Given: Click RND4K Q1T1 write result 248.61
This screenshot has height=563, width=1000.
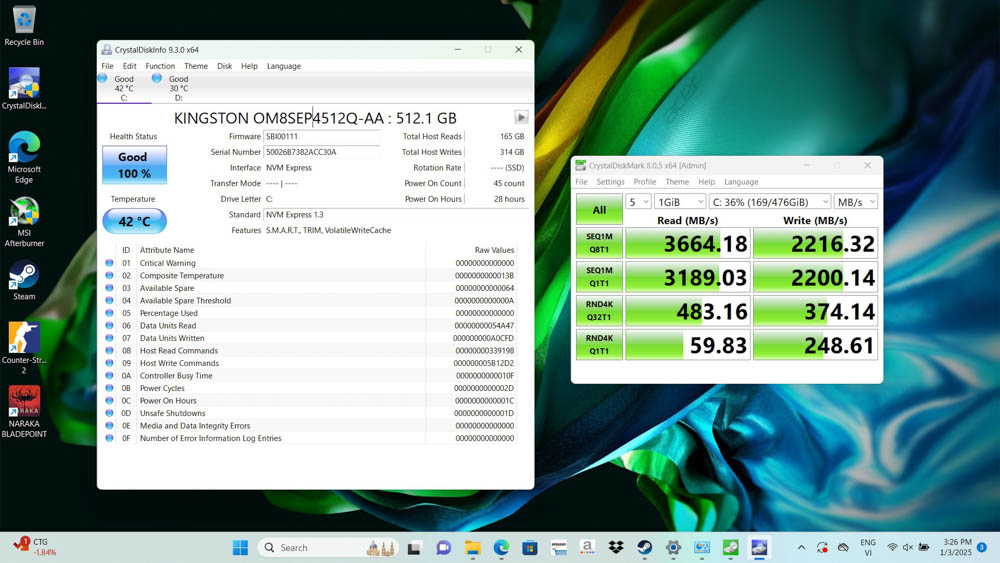Looking at the screenshot, I should pyautogui.click(x=815, y=344).
